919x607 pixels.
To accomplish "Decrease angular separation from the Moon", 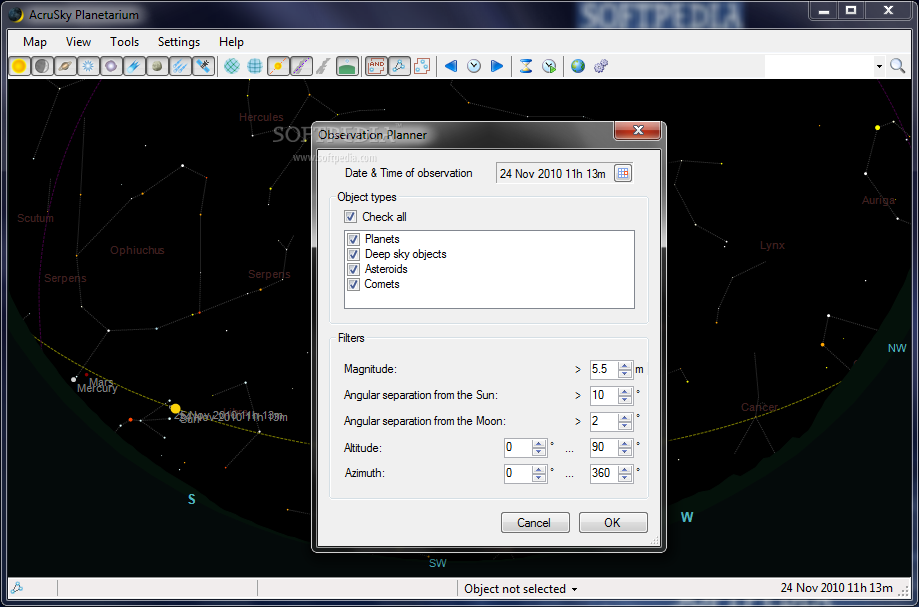I will [x=625, y=425].
